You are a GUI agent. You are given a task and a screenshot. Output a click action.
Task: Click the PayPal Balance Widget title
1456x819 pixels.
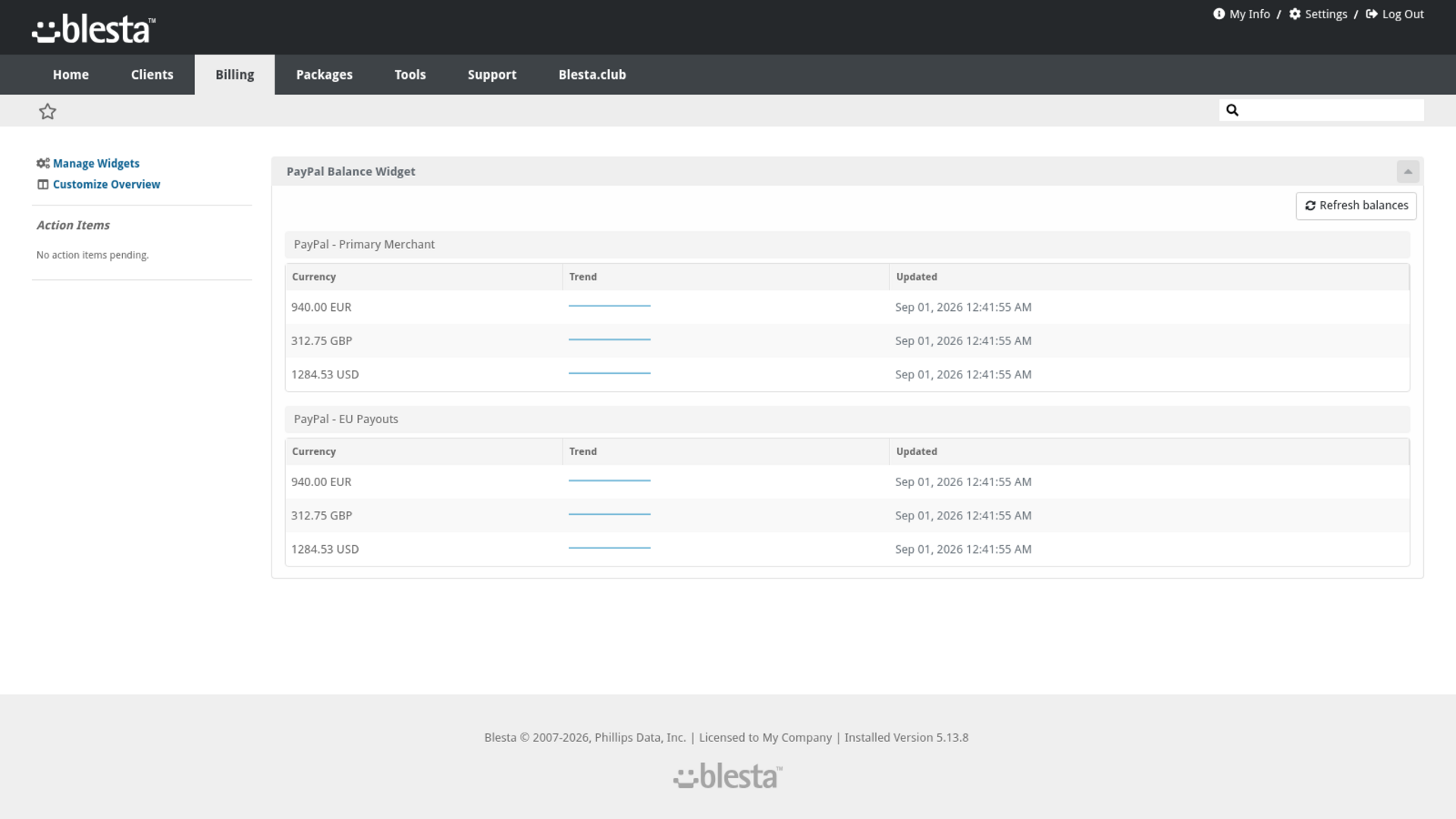(x=350, y=171)
